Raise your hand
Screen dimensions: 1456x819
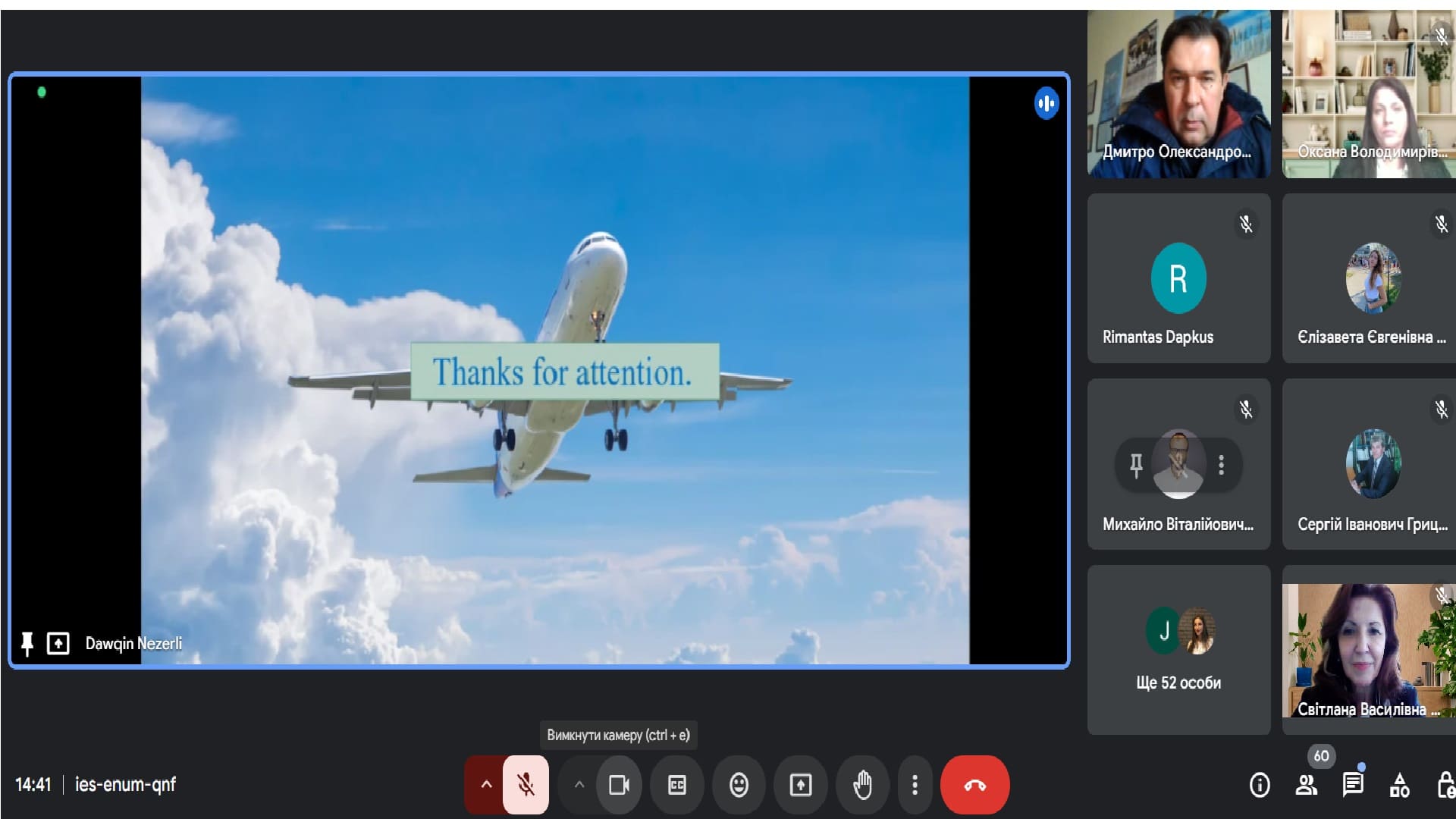tap(862, 785)
